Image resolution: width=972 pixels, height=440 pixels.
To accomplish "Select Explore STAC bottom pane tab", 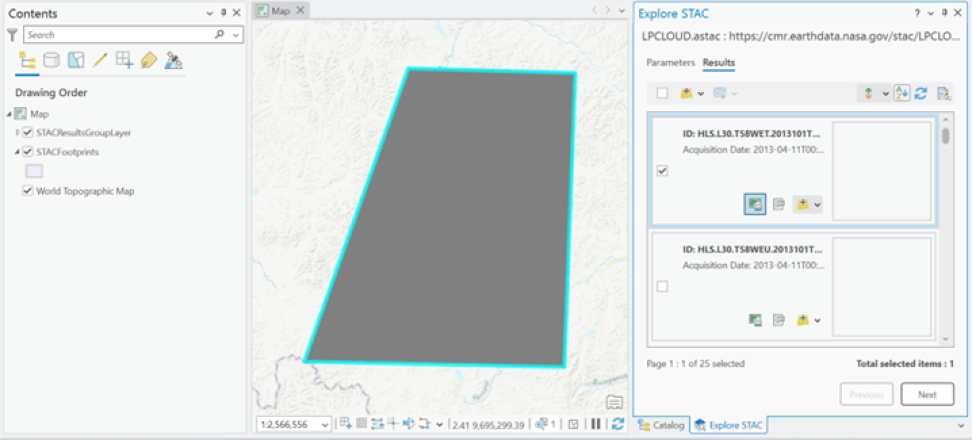I will (x=729, y=425).
